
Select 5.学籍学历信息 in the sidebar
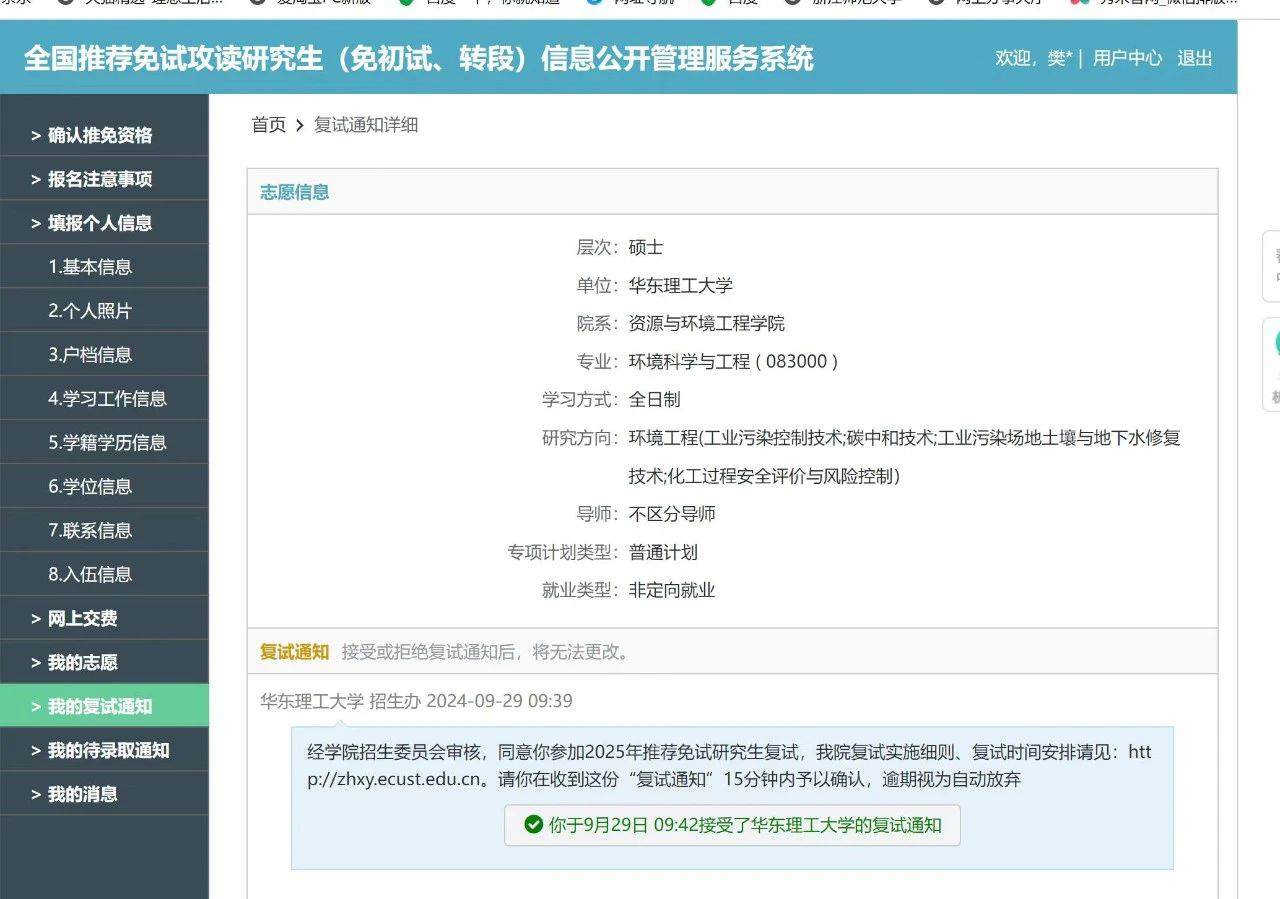point(104,443)
